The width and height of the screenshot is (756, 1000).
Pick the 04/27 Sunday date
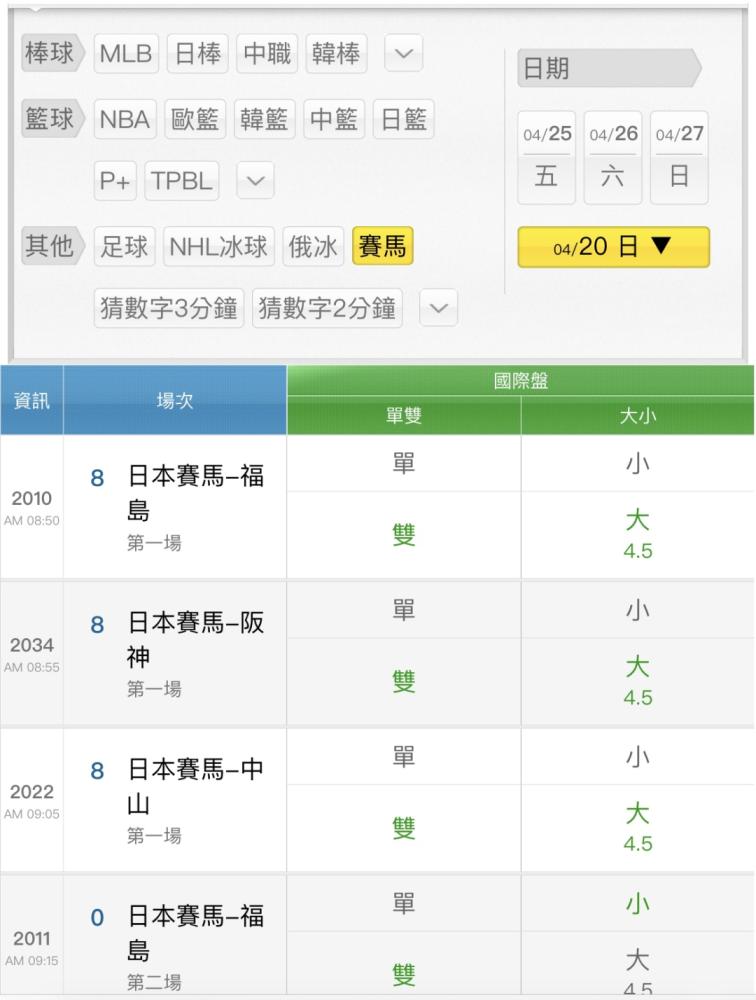coord(679,157)
